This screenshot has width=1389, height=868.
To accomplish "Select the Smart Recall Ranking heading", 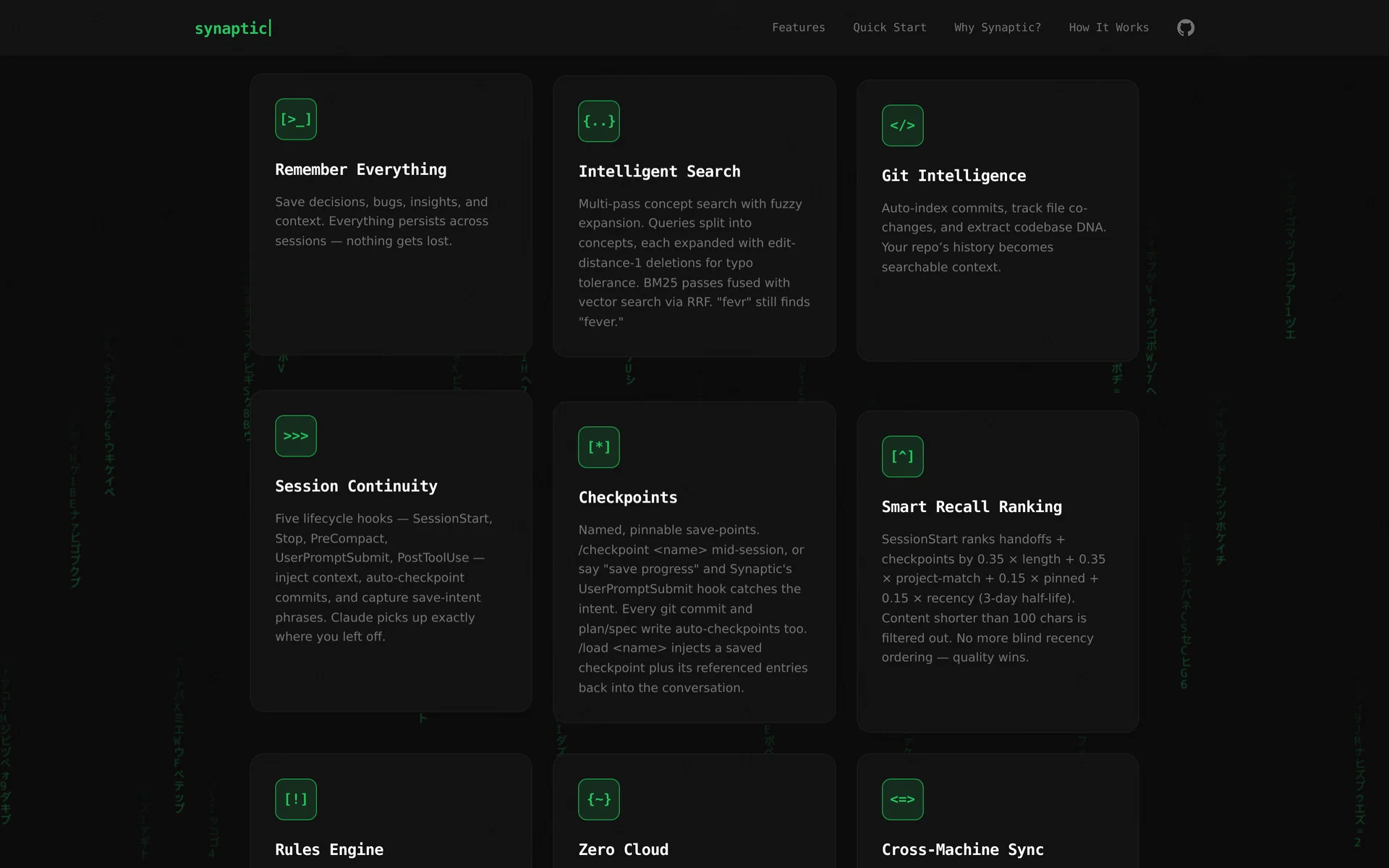I will tap(972, 507).
